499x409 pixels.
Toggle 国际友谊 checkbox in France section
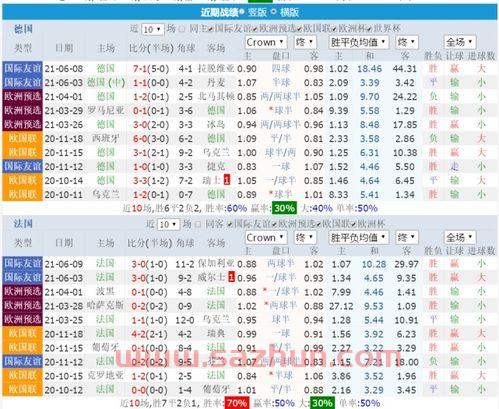[x=230, y=225]
